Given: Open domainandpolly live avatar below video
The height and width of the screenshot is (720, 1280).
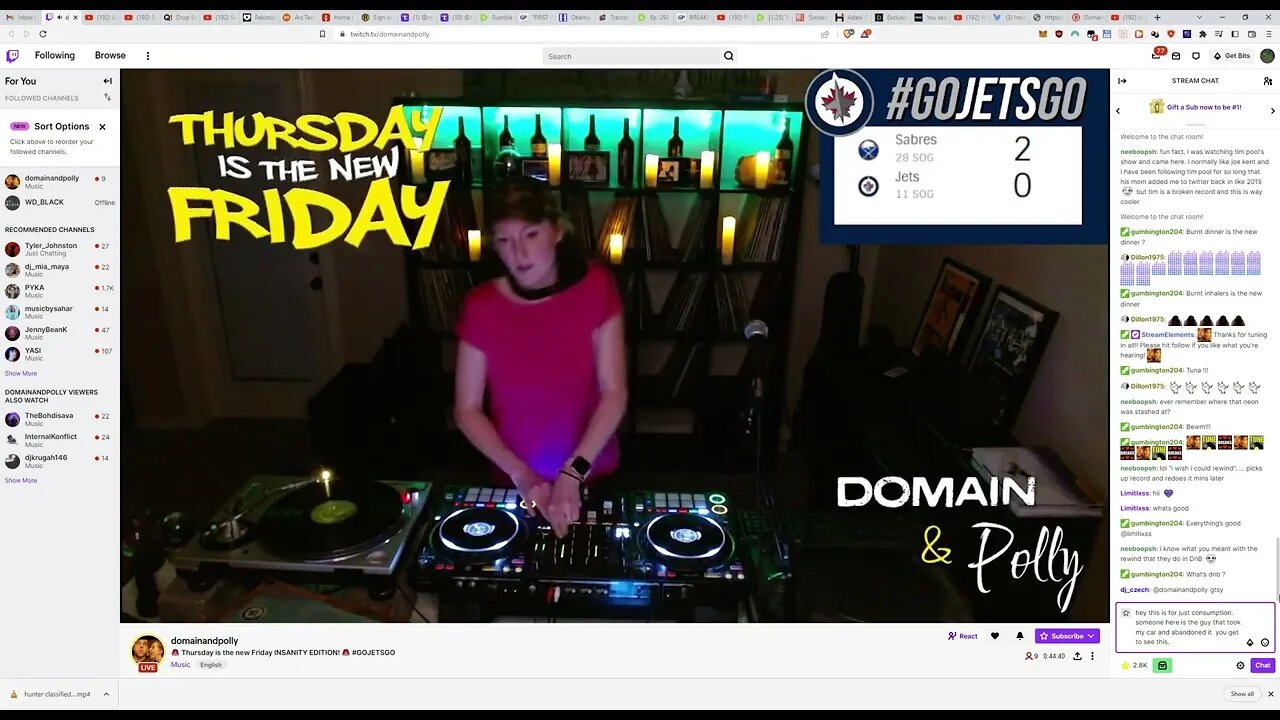Looking at the screenshot, I should click(x=148, y=652).
